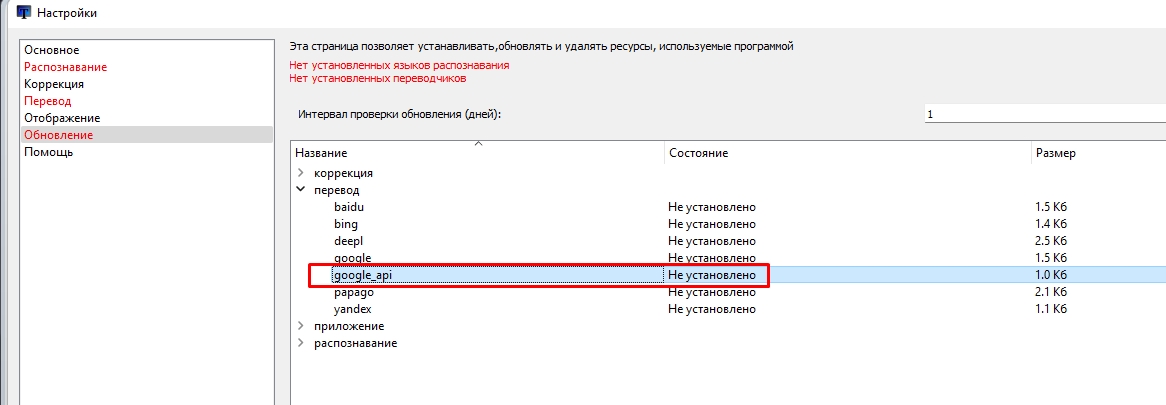Click the 2.5 Кб size of deepl

click(1051, 241)
